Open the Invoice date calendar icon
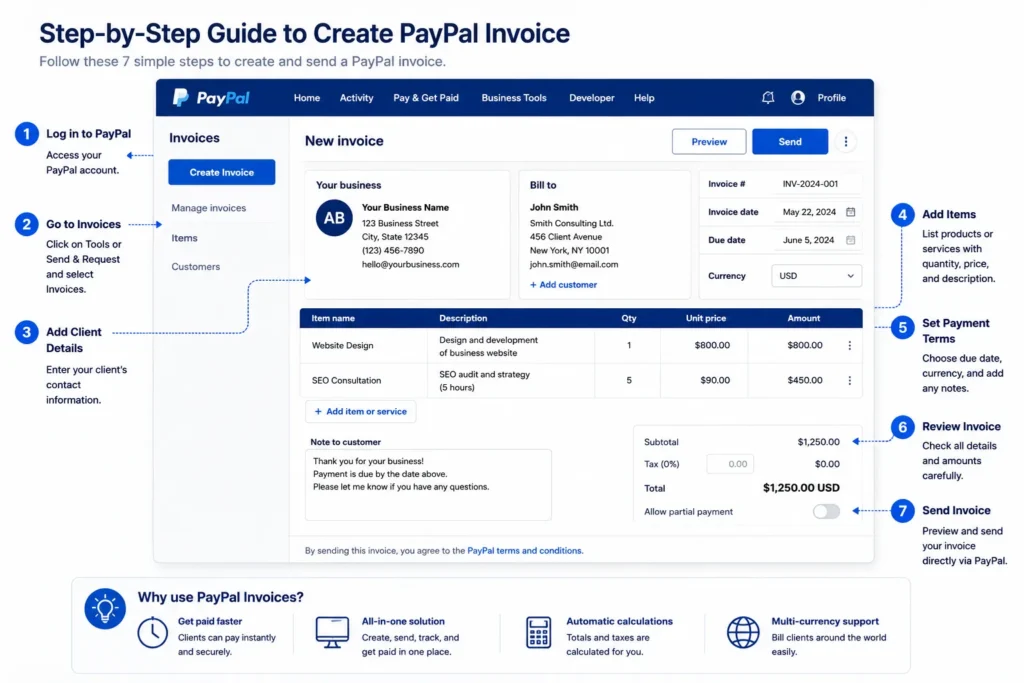Screen dimensions: 1024x683 [850, 212]
